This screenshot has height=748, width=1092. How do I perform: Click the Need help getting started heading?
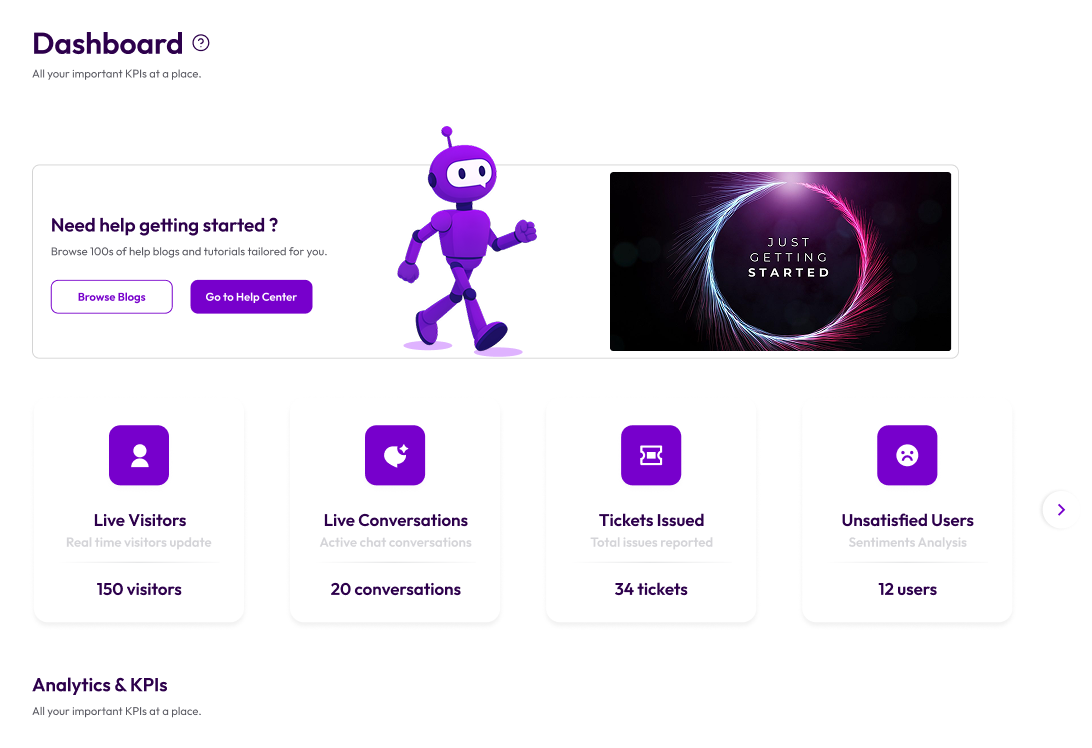(x=164, y=225)
